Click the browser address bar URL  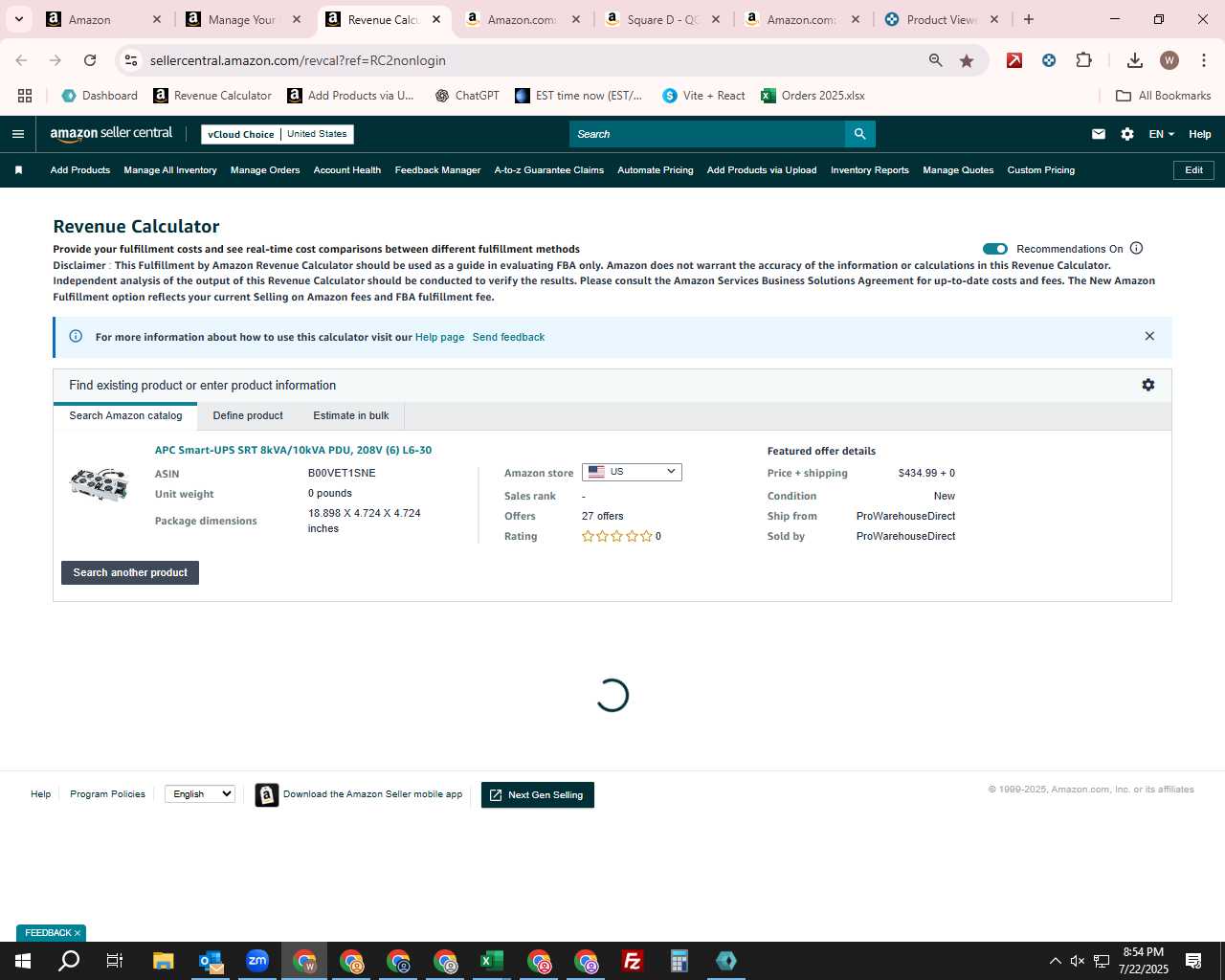pyautogui.click(x=298, y=60)
